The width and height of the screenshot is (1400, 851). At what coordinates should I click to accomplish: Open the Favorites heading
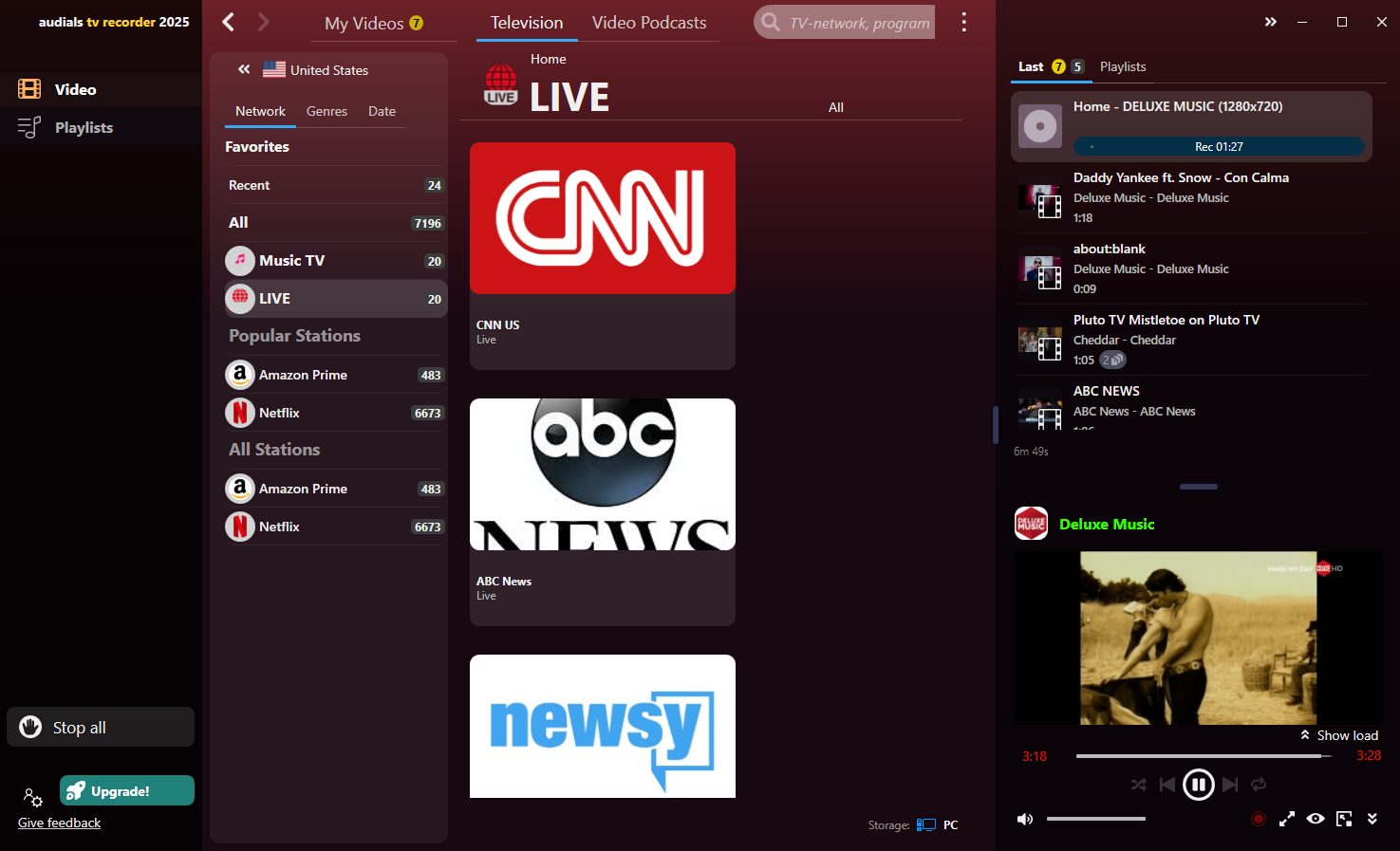pyautogui.click(x=256, y=146)
